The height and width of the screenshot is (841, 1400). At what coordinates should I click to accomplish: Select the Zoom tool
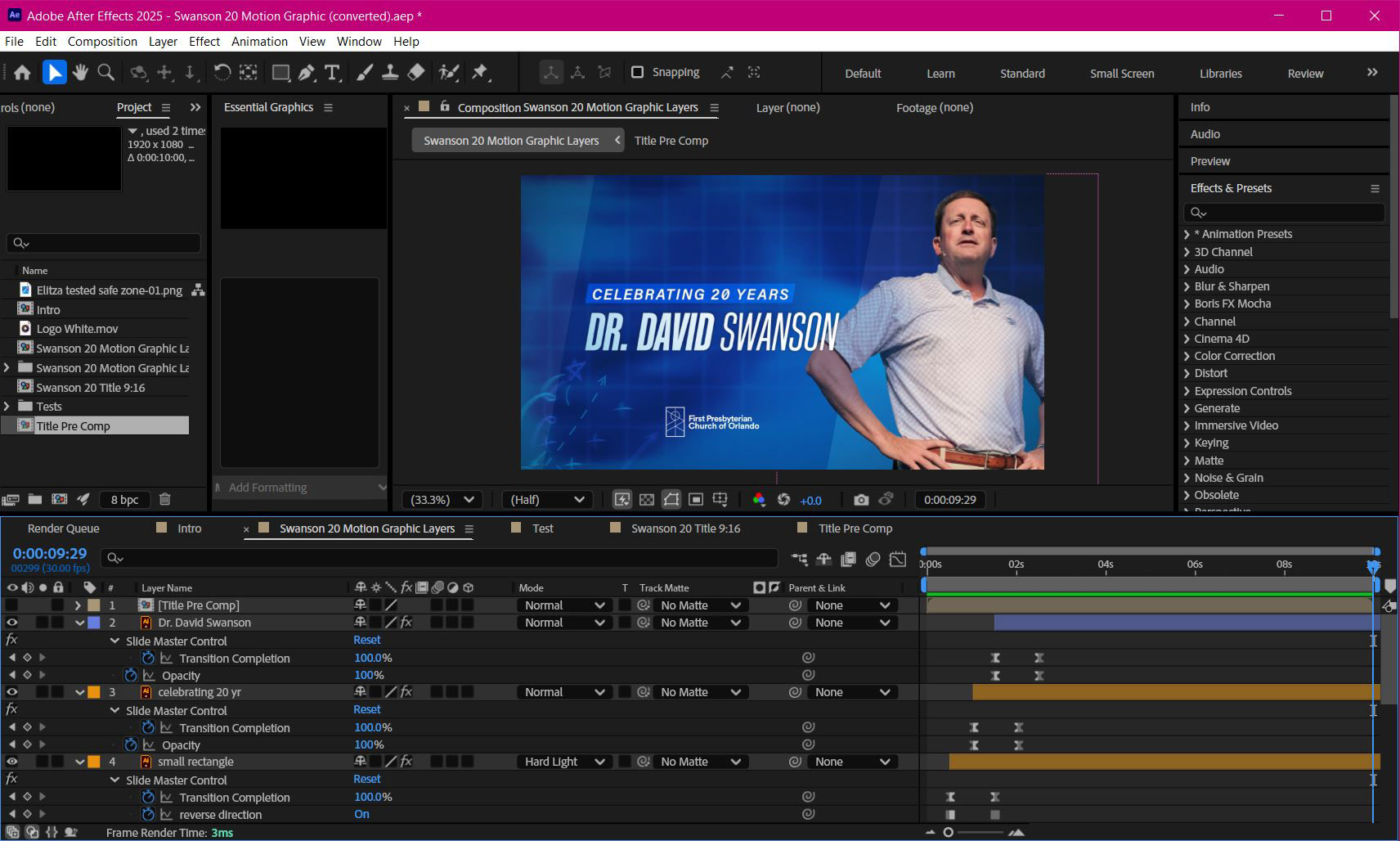point(105,73)
